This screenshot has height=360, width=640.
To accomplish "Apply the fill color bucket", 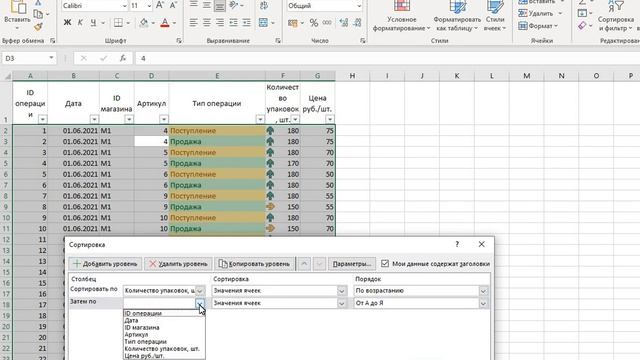I will click(144, 23).
